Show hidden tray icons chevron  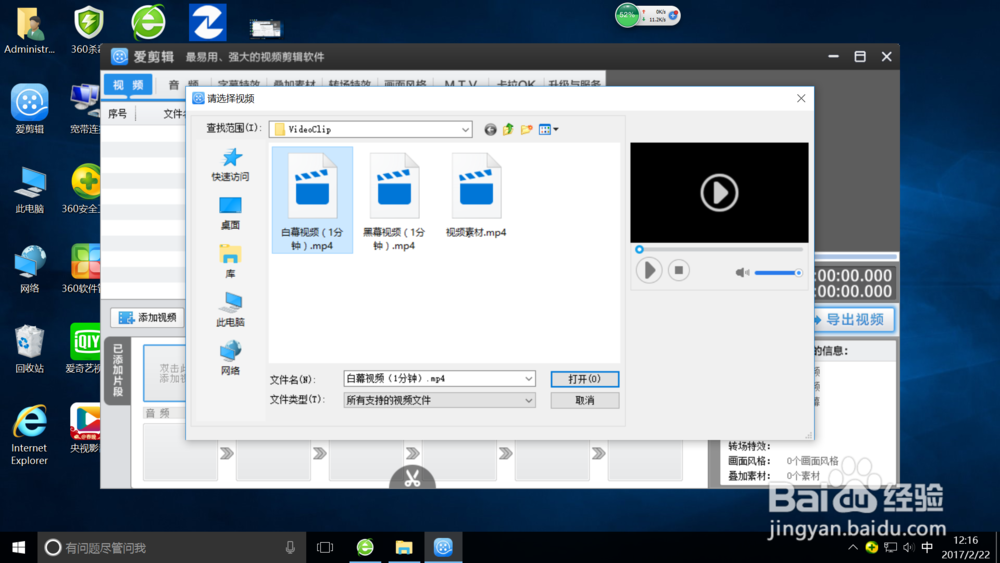[x=853, y=548]
